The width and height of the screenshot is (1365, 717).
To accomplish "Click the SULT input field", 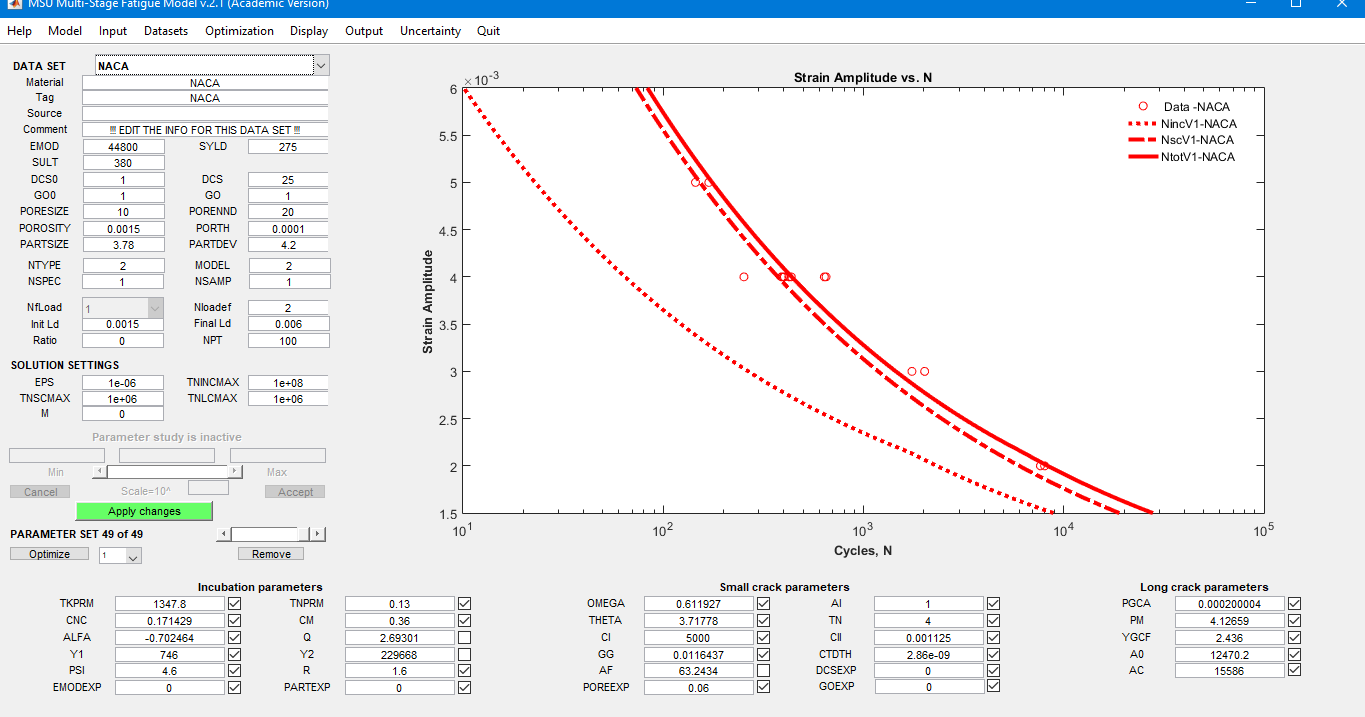I will tap(123, 163).
